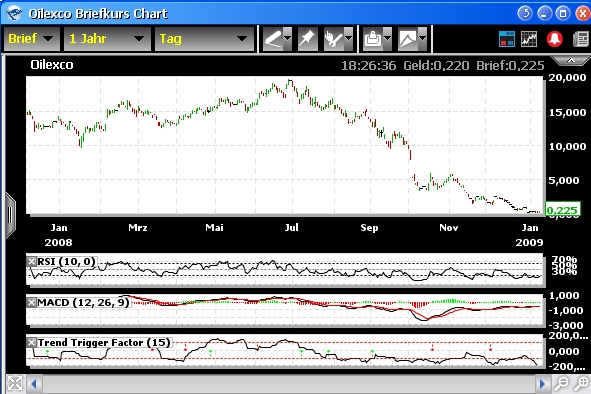The width and height of the screenshot is (591, 394).
Task: Select the line drawing tool
Action: [x=273, y=39]
